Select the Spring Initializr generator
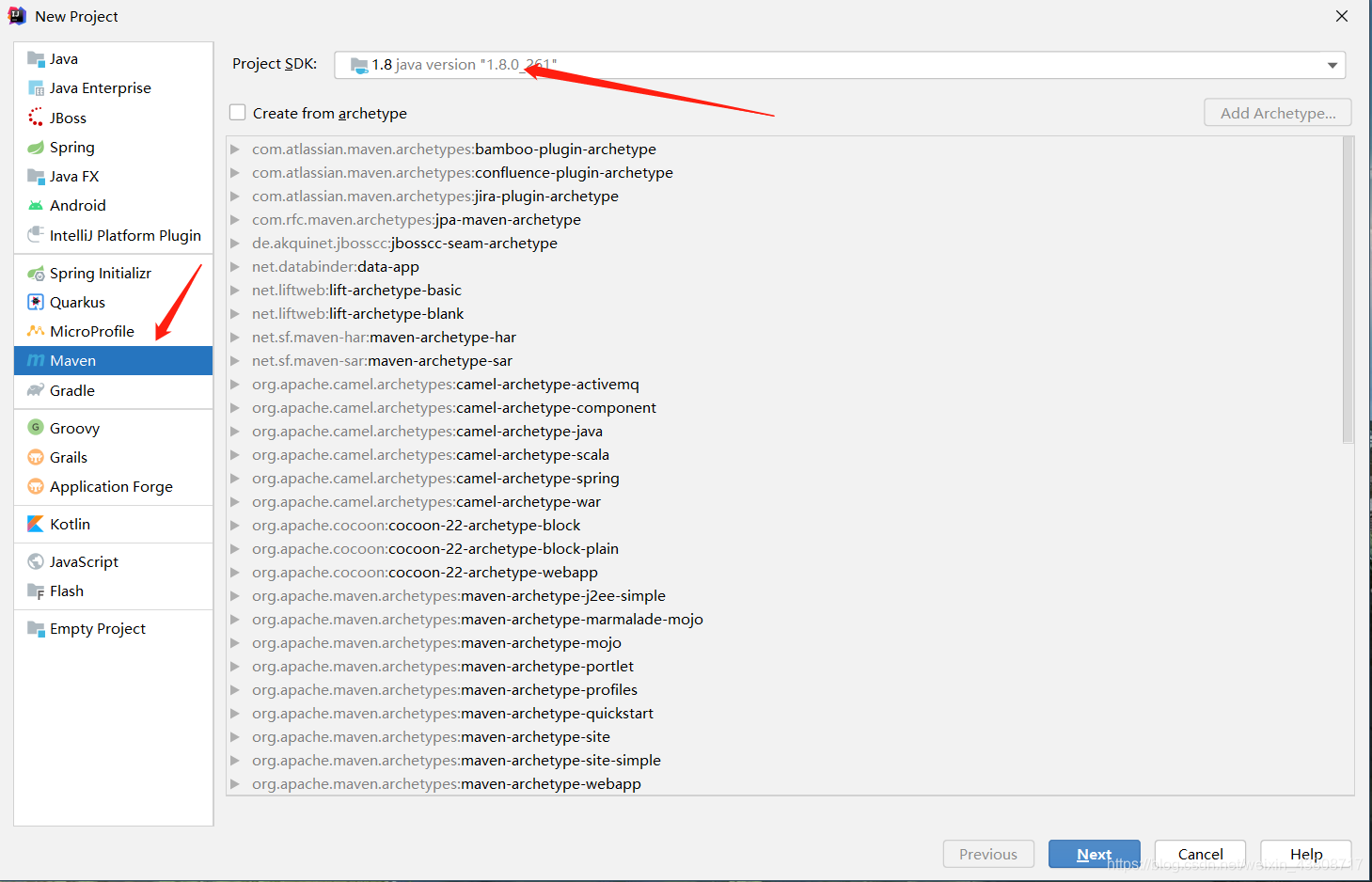The height and width of the screenshot is (882, 1372). (x=114, y=274)
